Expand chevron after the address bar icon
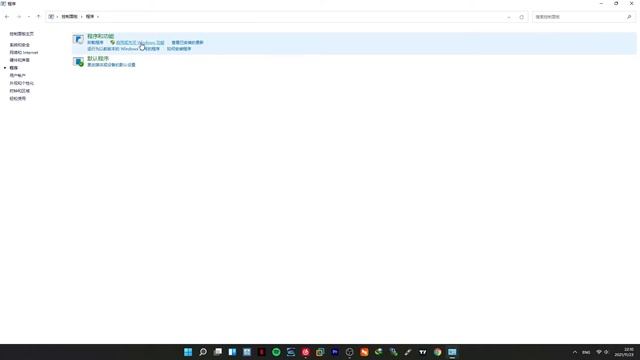The width and height of the screenshot is (640, 360). 57,17
